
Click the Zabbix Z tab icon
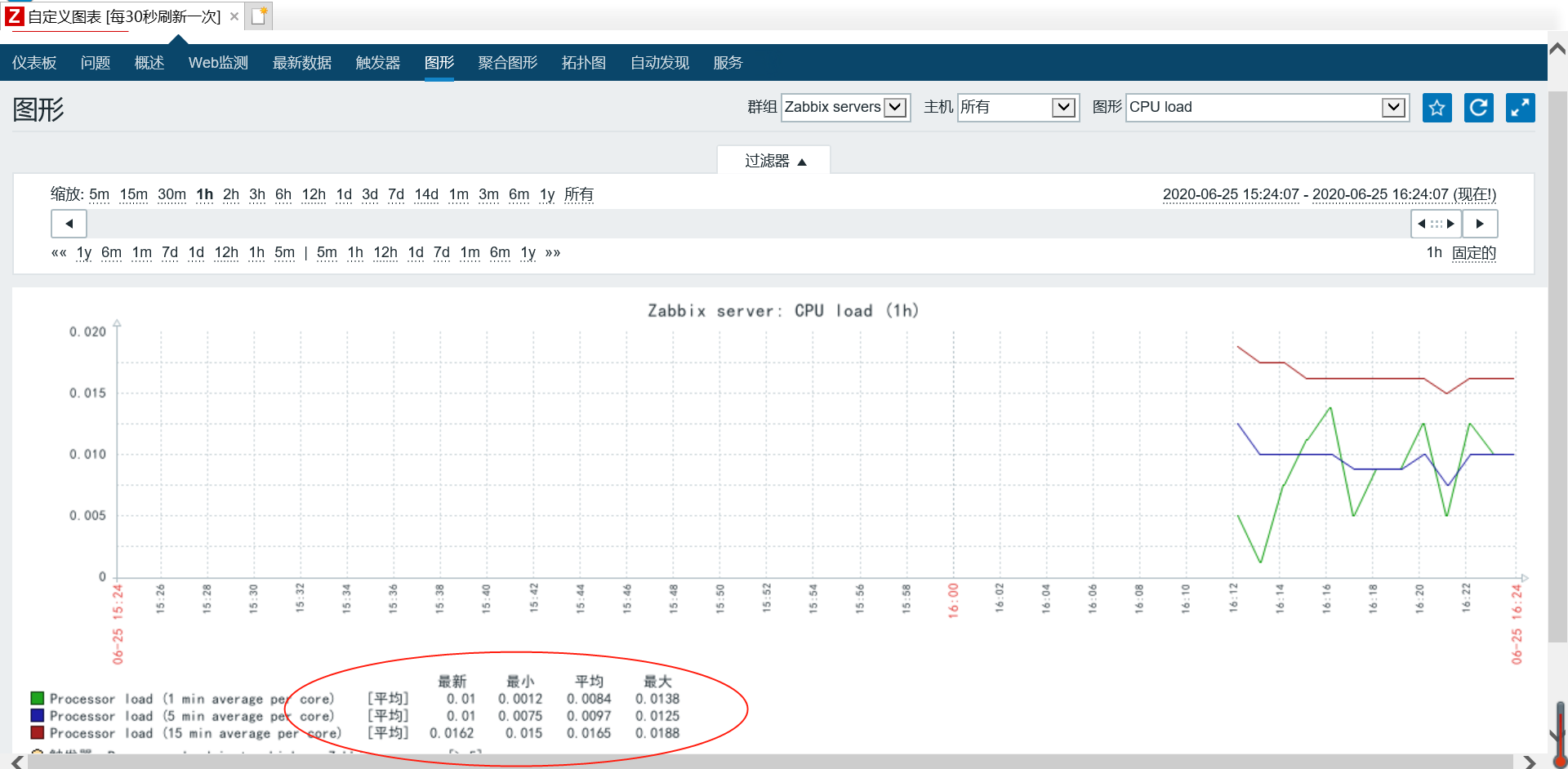[14, 16]
